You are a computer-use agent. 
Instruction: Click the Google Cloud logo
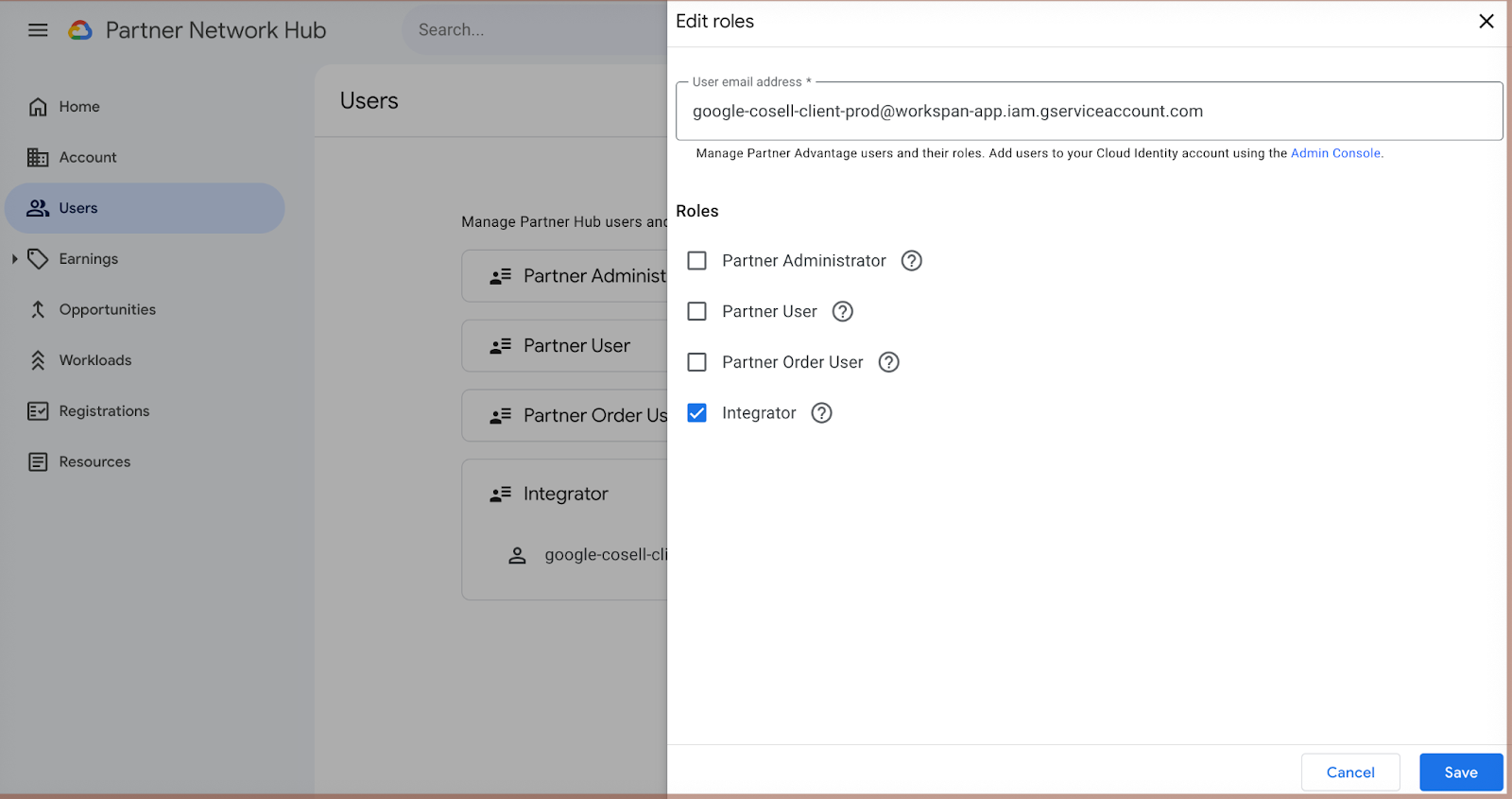click(x=80, y=30)
